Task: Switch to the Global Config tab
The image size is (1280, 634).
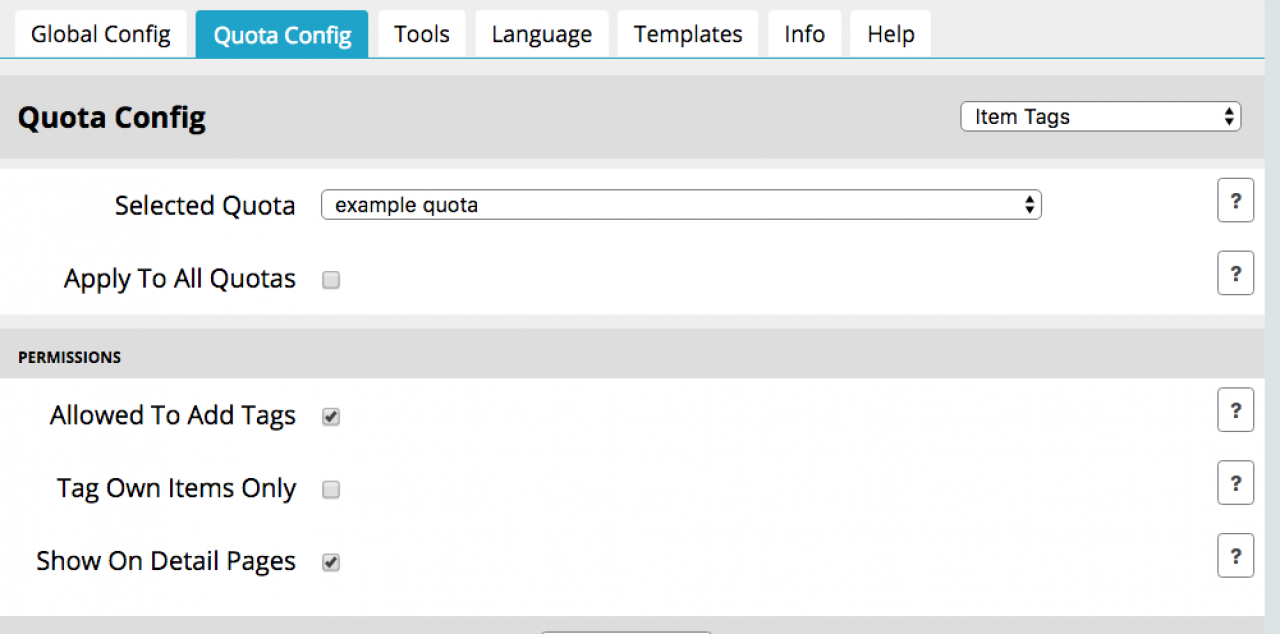Action: 101,35
